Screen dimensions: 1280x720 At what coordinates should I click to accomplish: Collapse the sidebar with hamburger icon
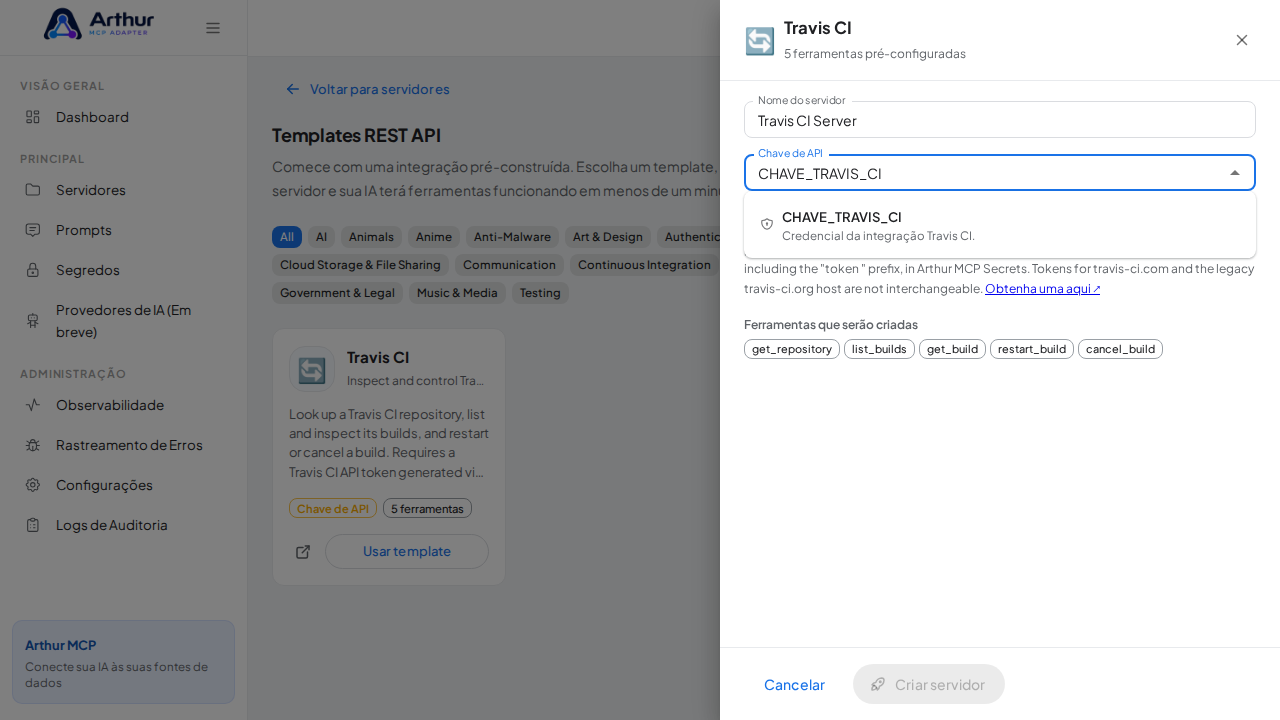(x=213, y=28)
